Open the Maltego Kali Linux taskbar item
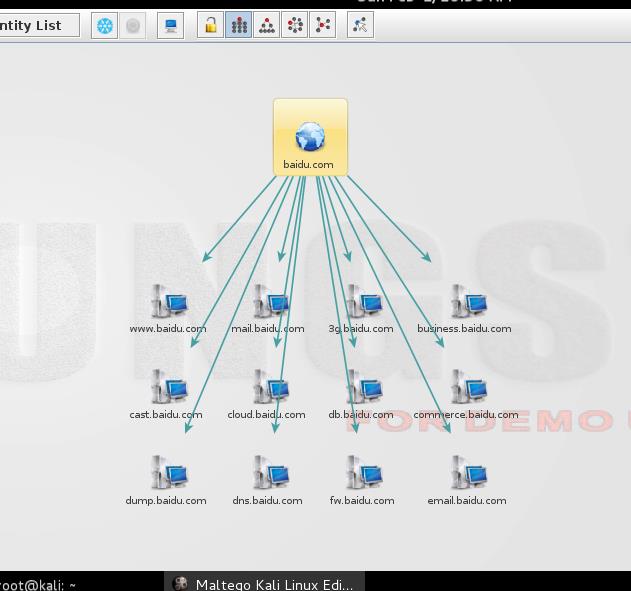Image resolution: width=631 pixels, height=591 pixels. (264, 582)
